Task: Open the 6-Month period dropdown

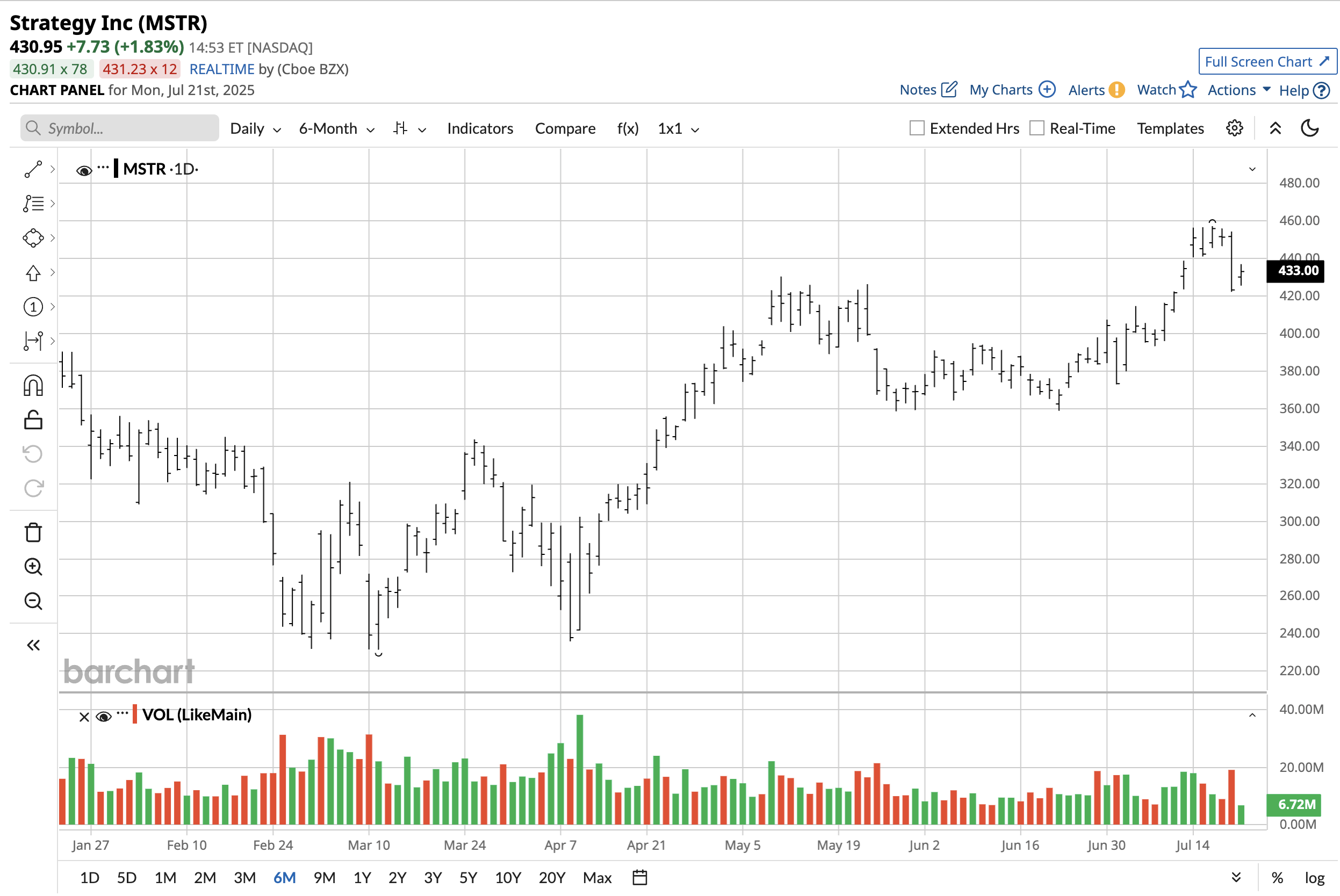Action: 336,128
